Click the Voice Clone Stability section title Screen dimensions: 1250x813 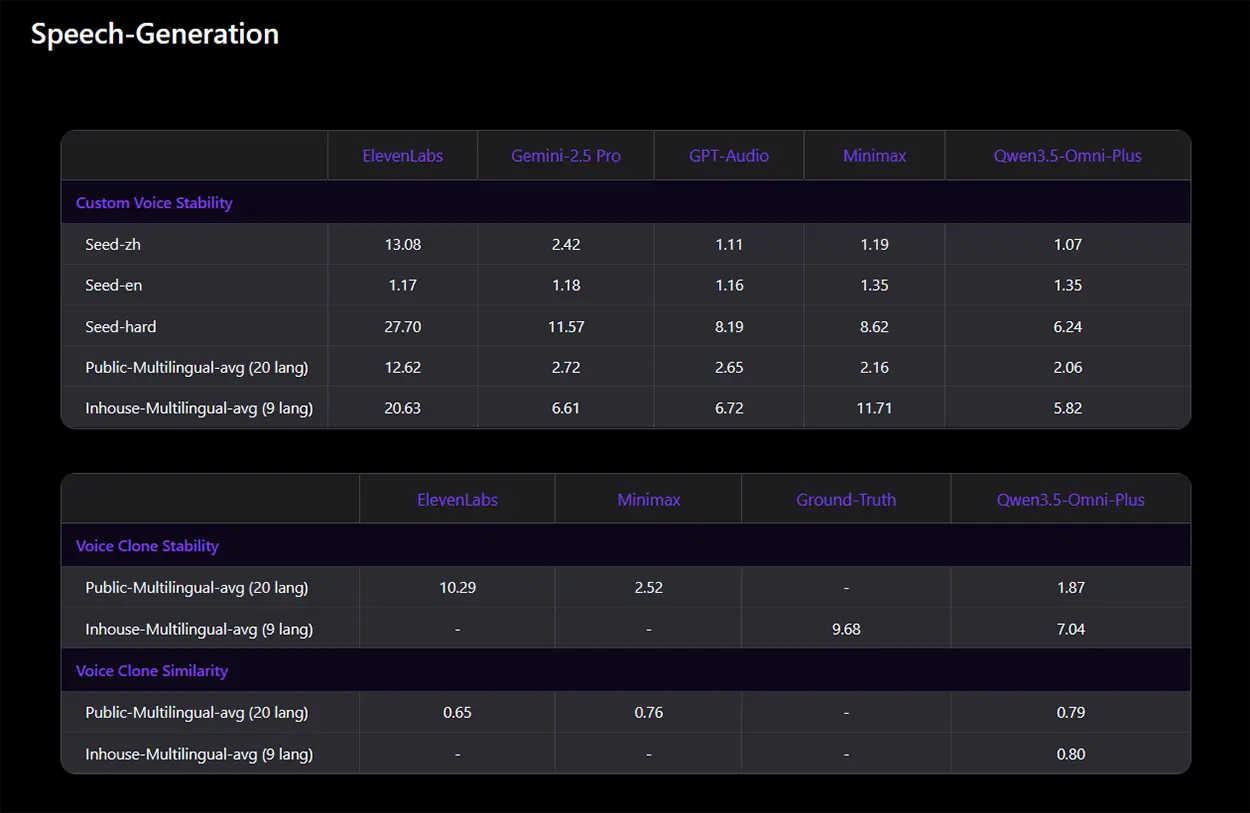[x=147, y=546]
